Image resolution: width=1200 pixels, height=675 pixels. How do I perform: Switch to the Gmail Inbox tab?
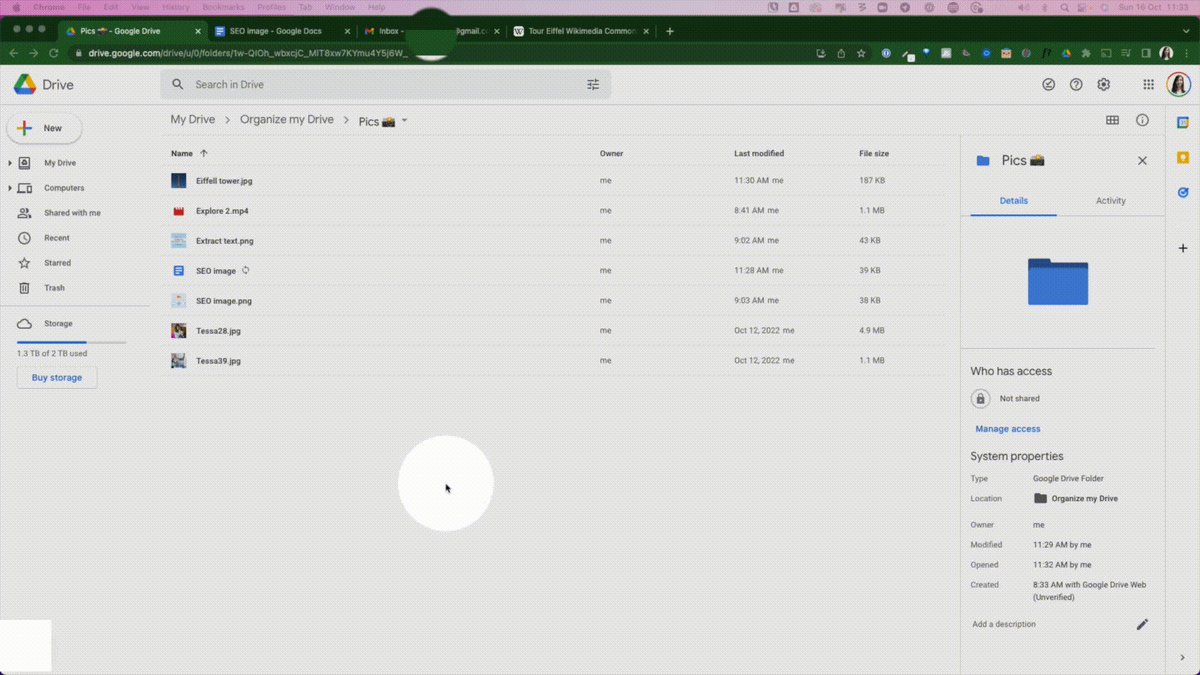point(430,31)
